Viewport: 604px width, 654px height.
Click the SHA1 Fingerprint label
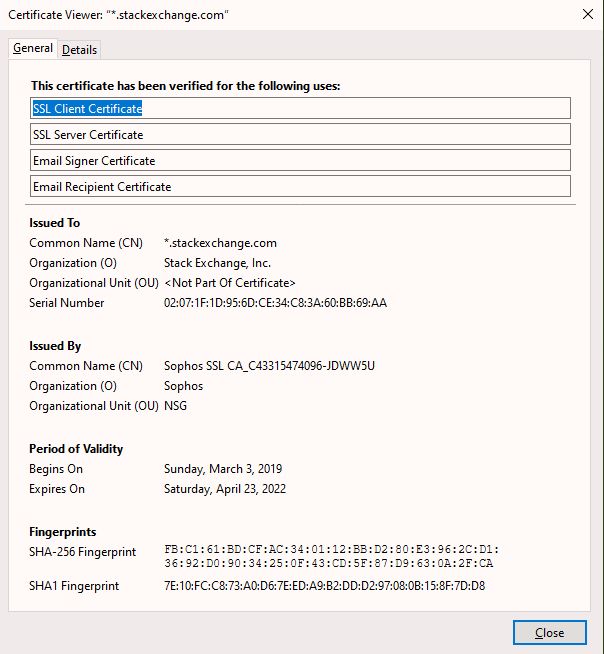click(x=74, y=586)
